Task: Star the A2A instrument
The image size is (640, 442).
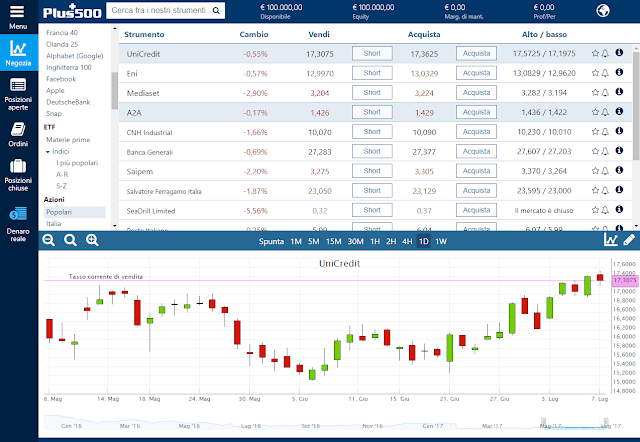Action: pos(595,112)
